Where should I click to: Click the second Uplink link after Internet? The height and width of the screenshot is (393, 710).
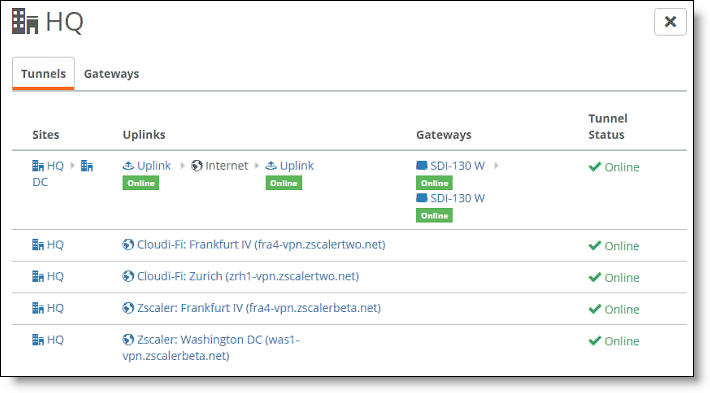coord(297,166)
